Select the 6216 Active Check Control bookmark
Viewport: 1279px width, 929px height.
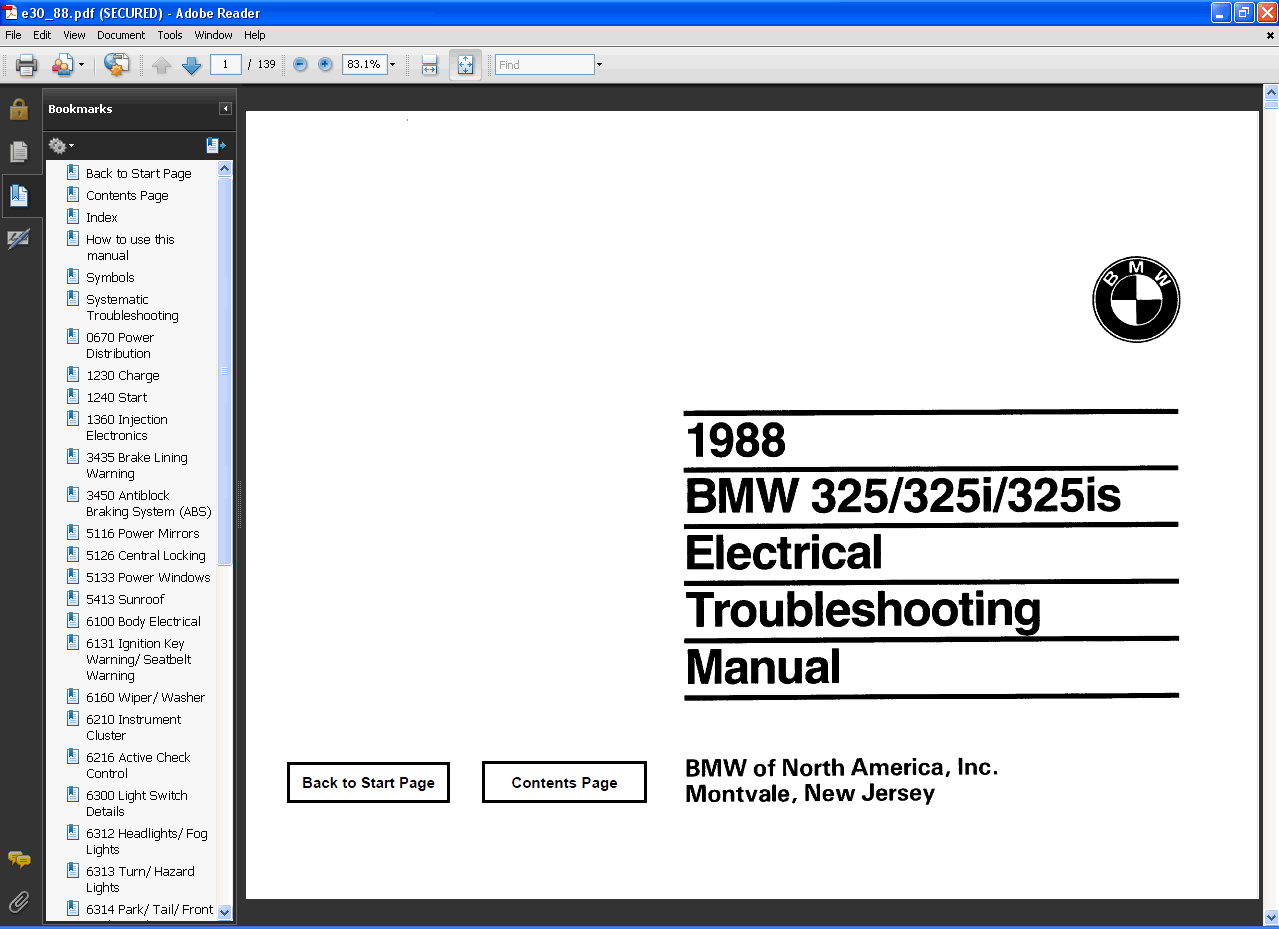[138, 765]
